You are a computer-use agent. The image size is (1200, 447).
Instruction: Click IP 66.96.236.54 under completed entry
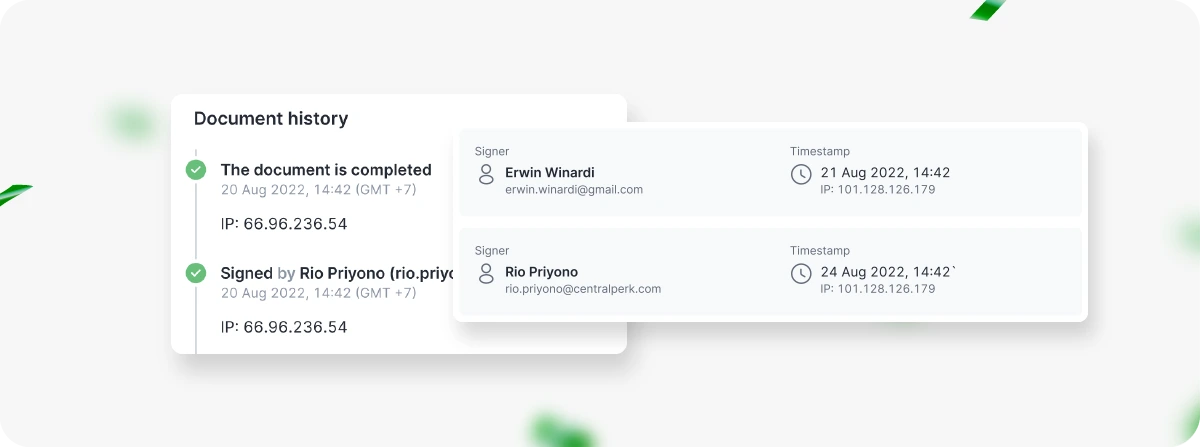tap(284, 224)
